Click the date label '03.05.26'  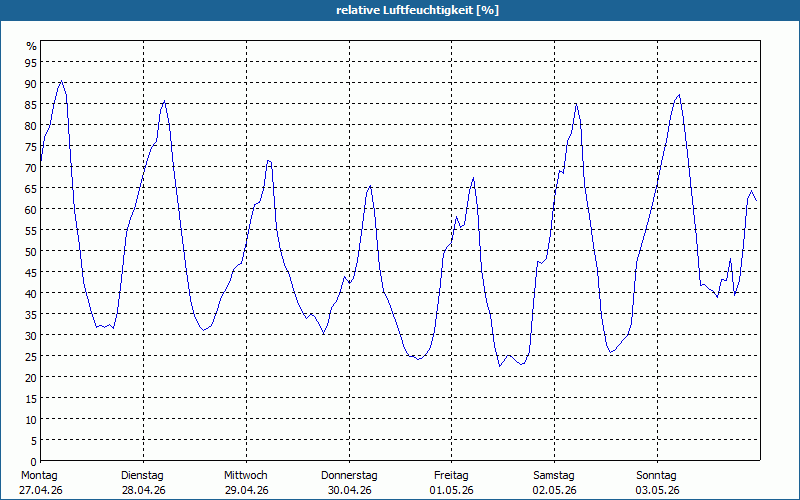[658, 490]
